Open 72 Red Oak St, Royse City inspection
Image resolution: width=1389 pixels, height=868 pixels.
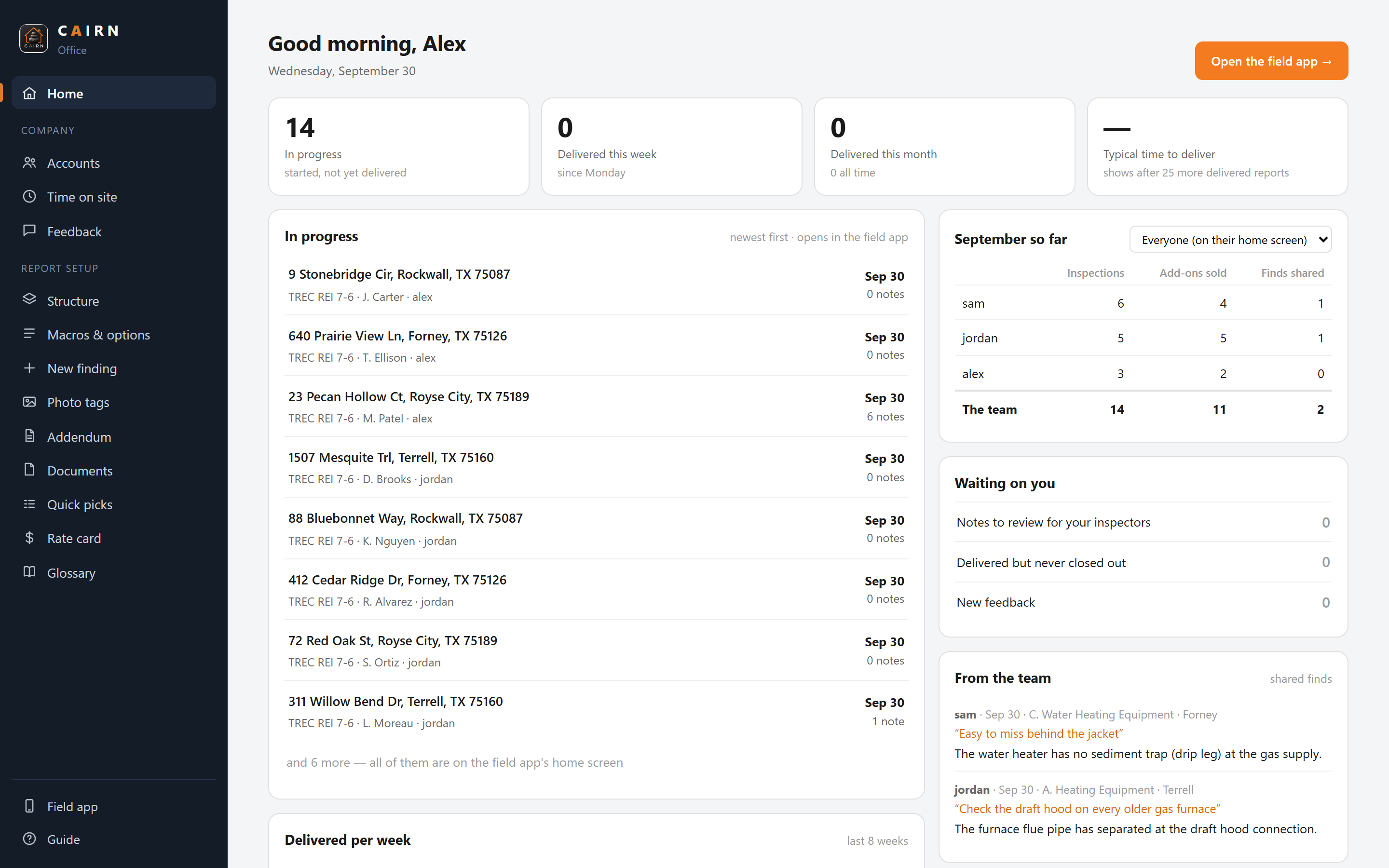596,651
